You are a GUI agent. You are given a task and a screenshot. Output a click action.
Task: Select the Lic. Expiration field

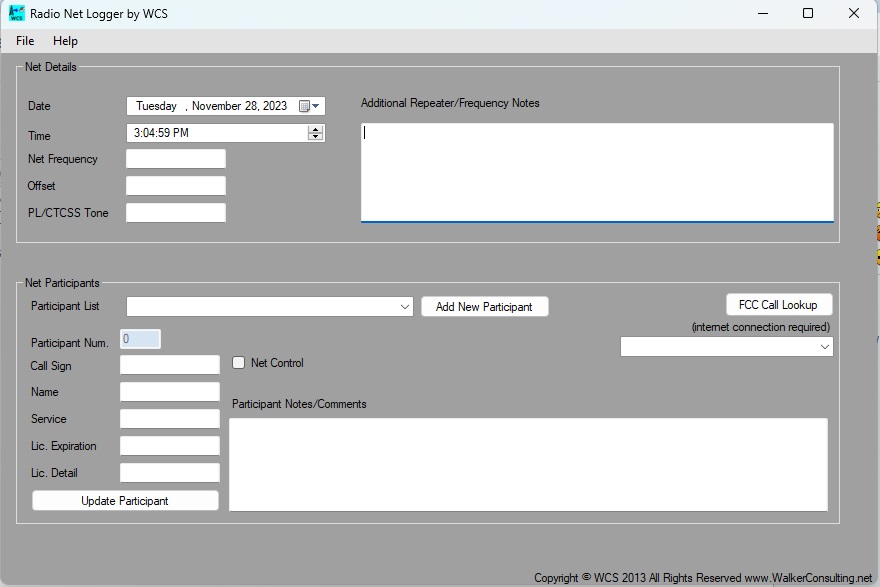(x=170, y=446)
